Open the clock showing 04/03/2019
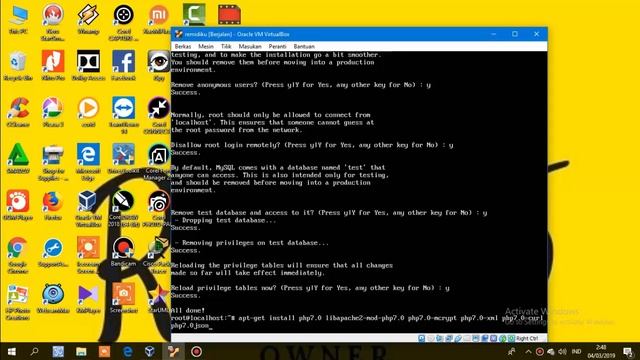This screenshot has height=360, width=640. coord(601,351)
